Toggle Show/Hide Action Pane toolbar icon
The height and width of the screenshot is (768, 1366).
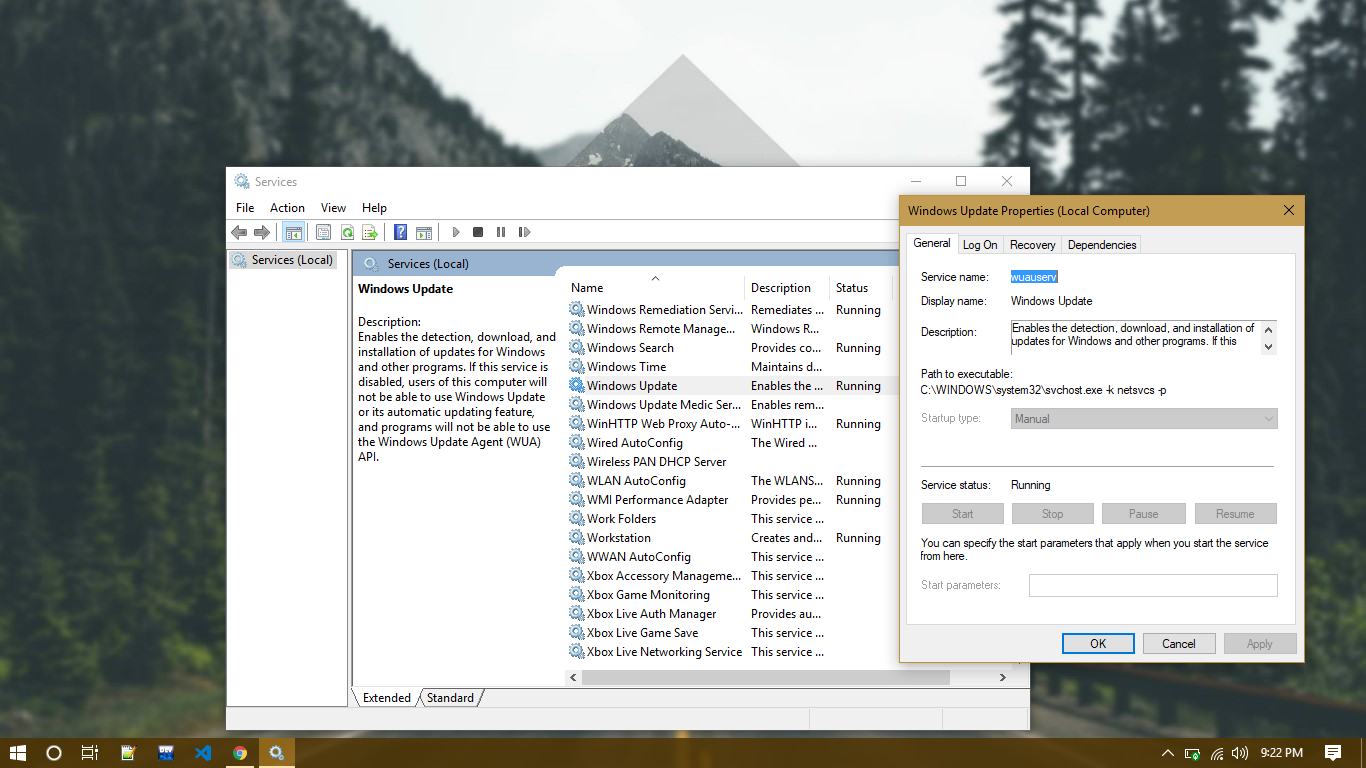(424, 232)
